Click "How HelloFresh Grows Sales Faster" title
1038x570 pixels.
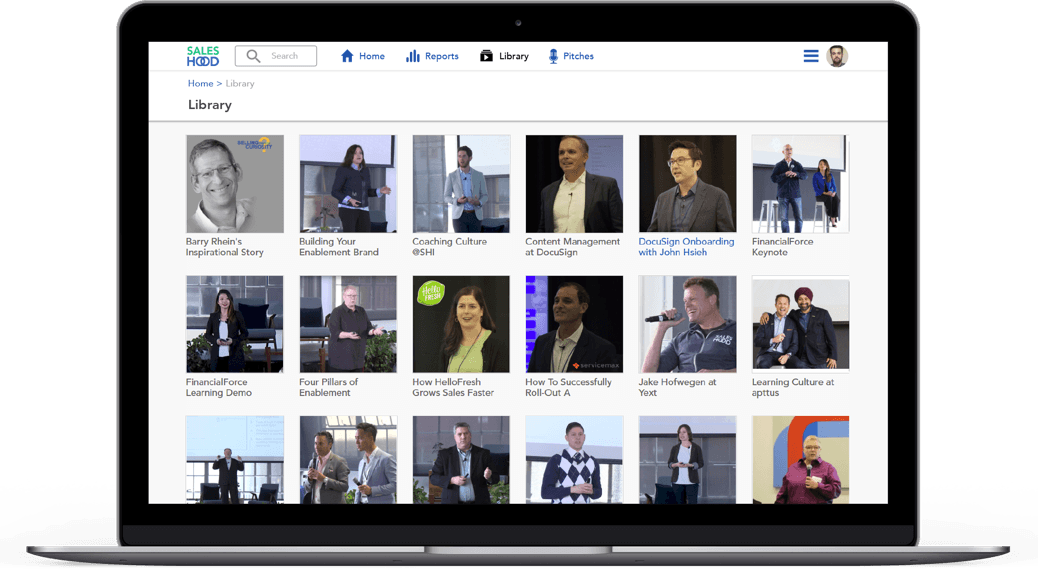[x=453, y=387]
